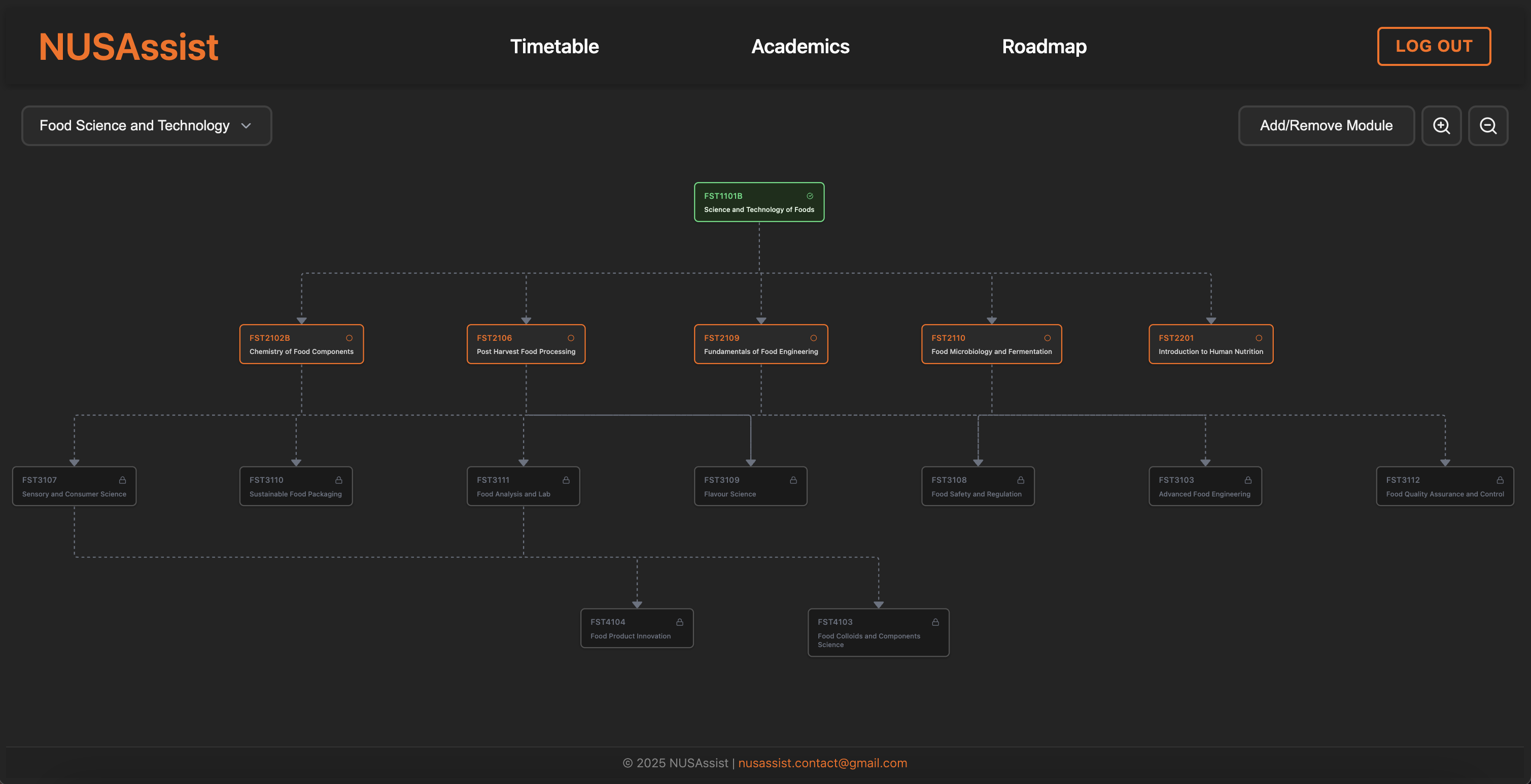Click the lock icon on FST4104
This screenshot has height=784, width=1531.
coord(680,622)
